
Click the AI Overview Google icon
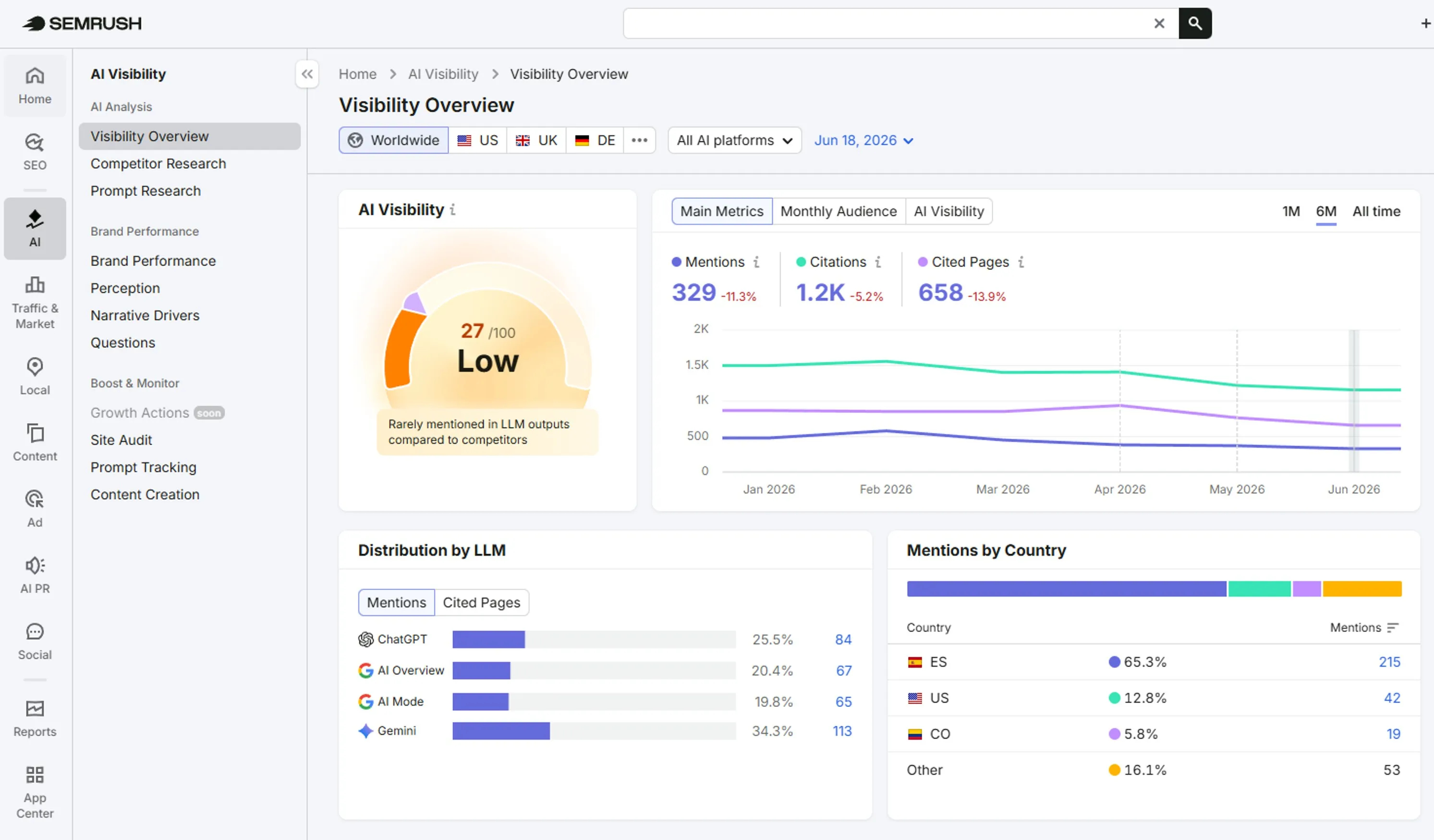point(366,670)
